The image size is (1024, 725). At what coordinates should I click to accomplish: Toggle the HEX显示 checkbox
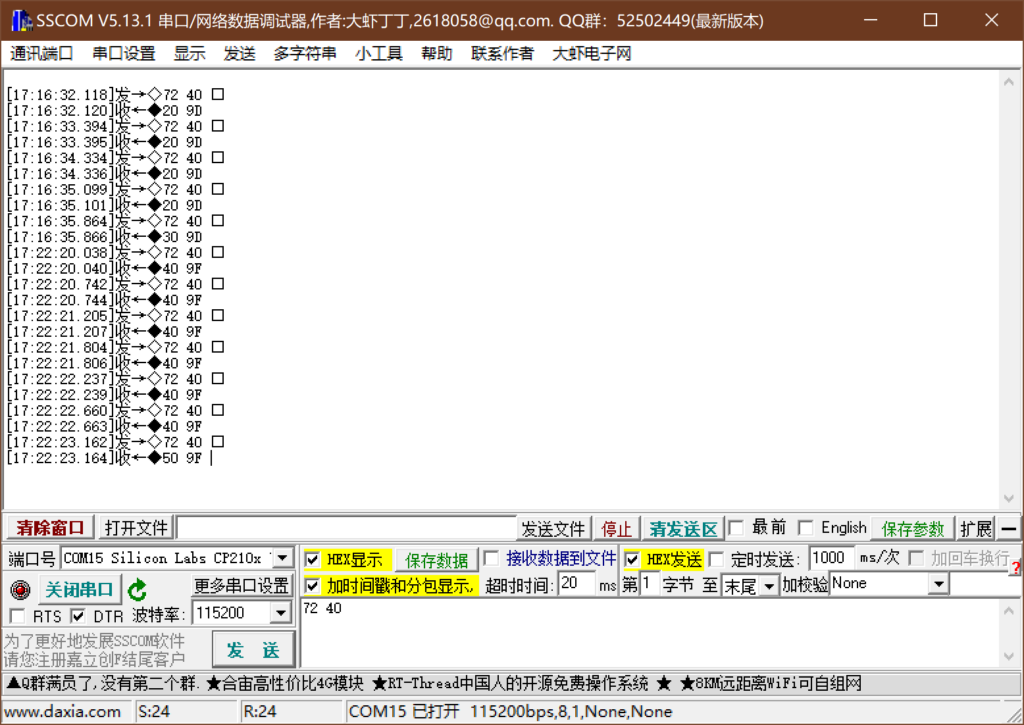point(313,559)
